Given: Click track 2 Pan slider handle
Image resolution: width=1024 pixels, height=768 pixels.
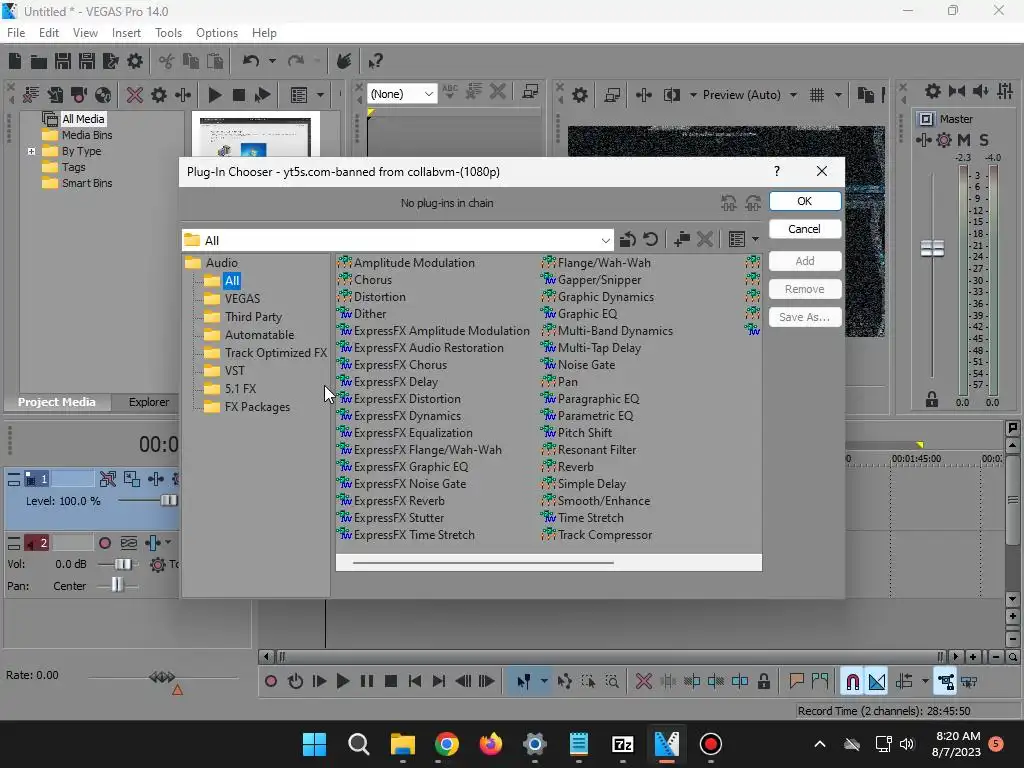Looking at the screenshot, I should [x=116, y=585].
